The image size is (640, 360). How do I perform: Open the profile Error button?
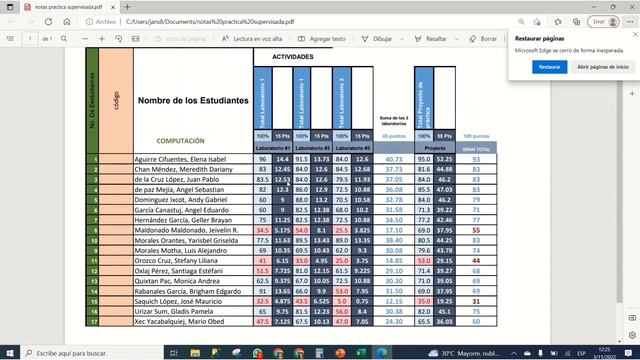pyautogui.click(x=603, y=22)
